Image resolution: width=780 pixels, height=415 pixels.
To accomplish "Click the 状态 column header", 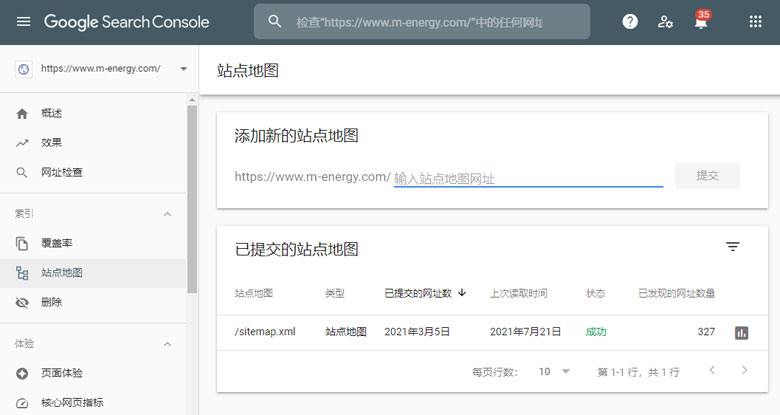I will (x=595, y=293).
